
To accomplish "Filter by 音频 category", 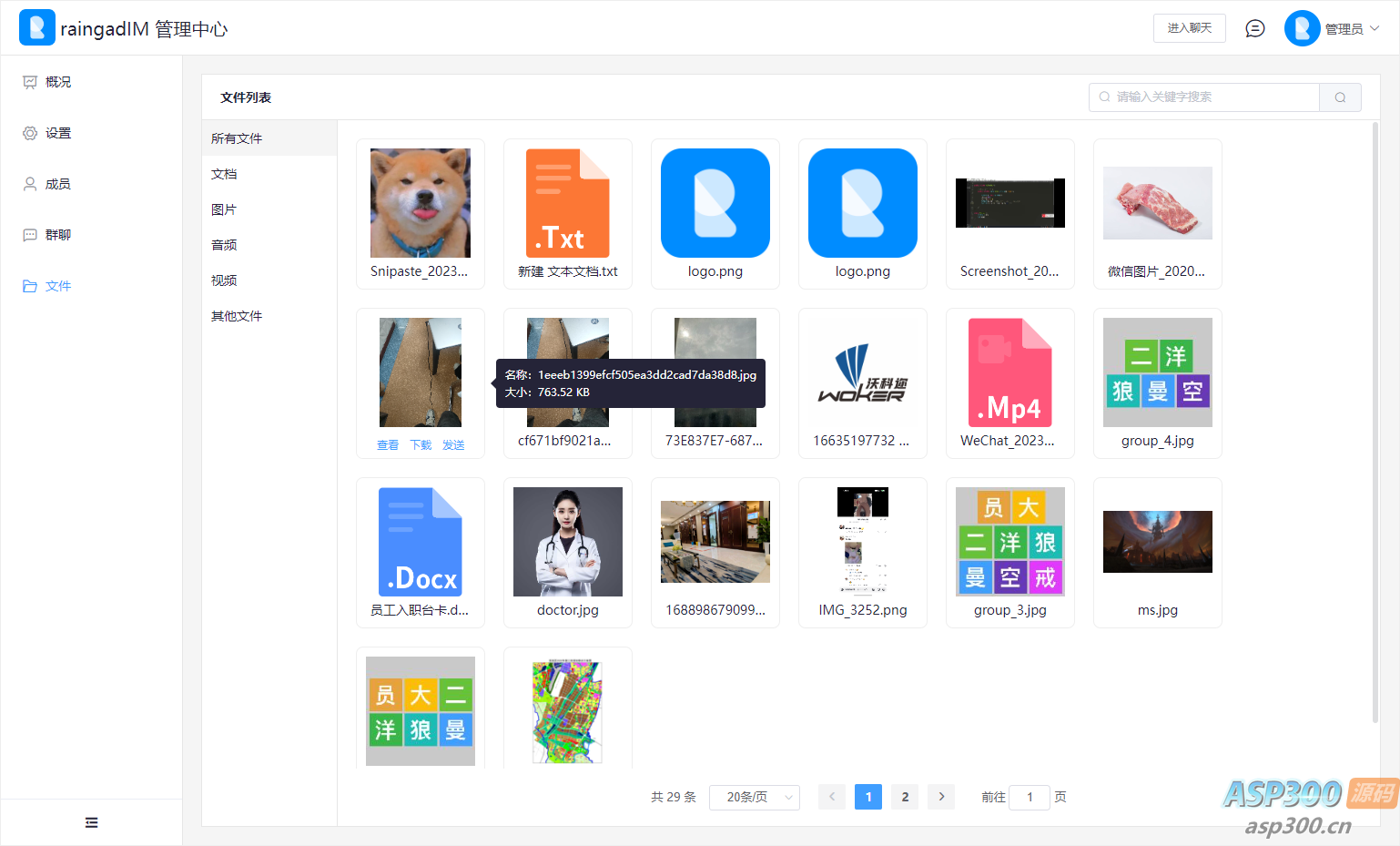I will click(x=269, y=245).
